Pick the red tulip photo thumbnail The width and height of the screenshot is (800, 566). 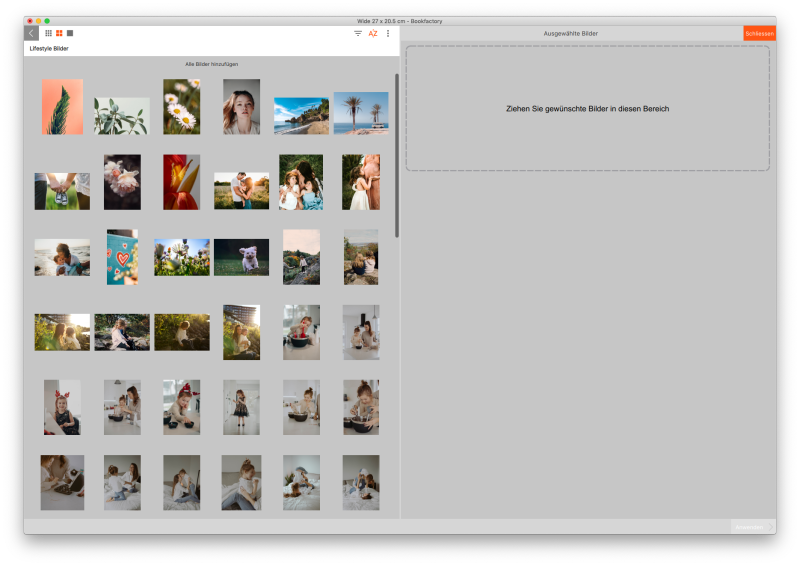[x=181, y=182]
